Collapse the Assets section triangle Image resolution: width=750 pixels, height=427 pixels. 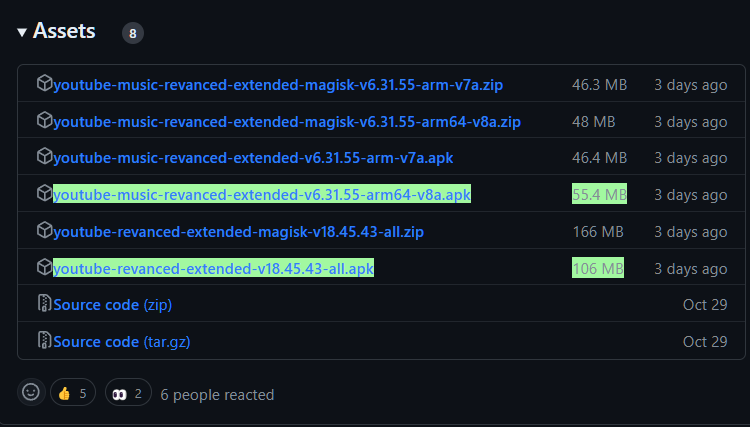click(x=22, y=33)
